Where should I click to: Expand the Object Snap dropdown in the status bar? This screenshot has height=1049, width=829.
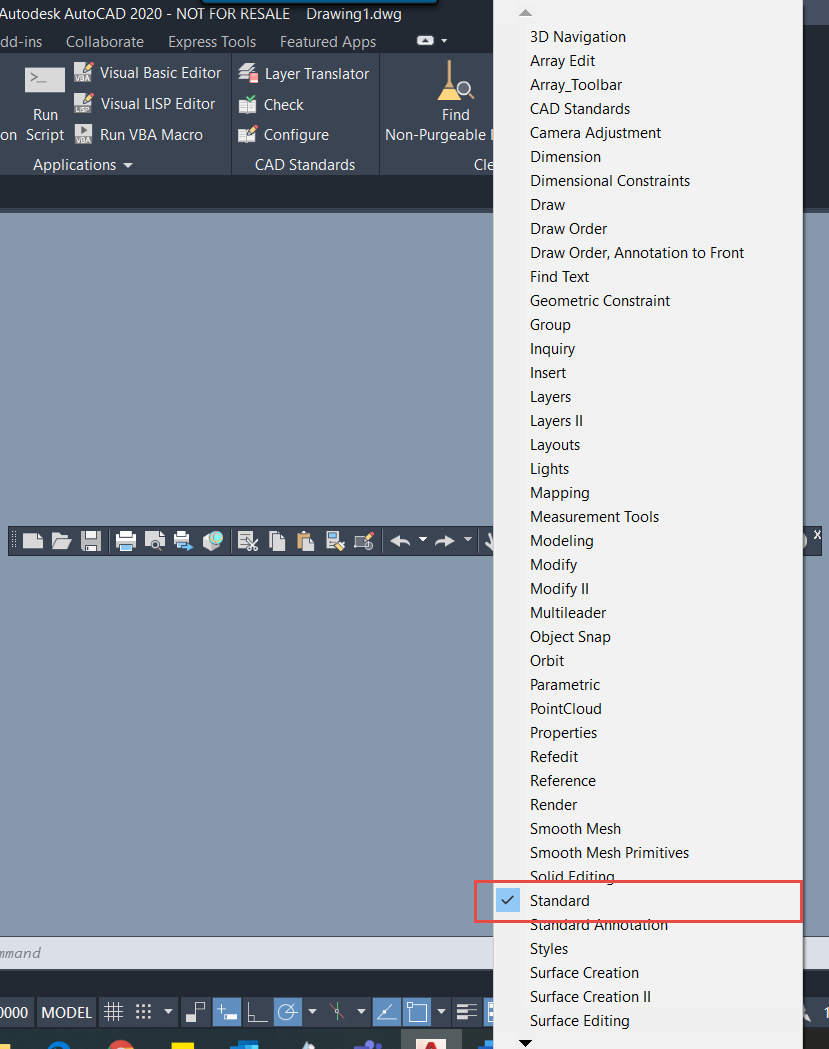click(442, 1012)
